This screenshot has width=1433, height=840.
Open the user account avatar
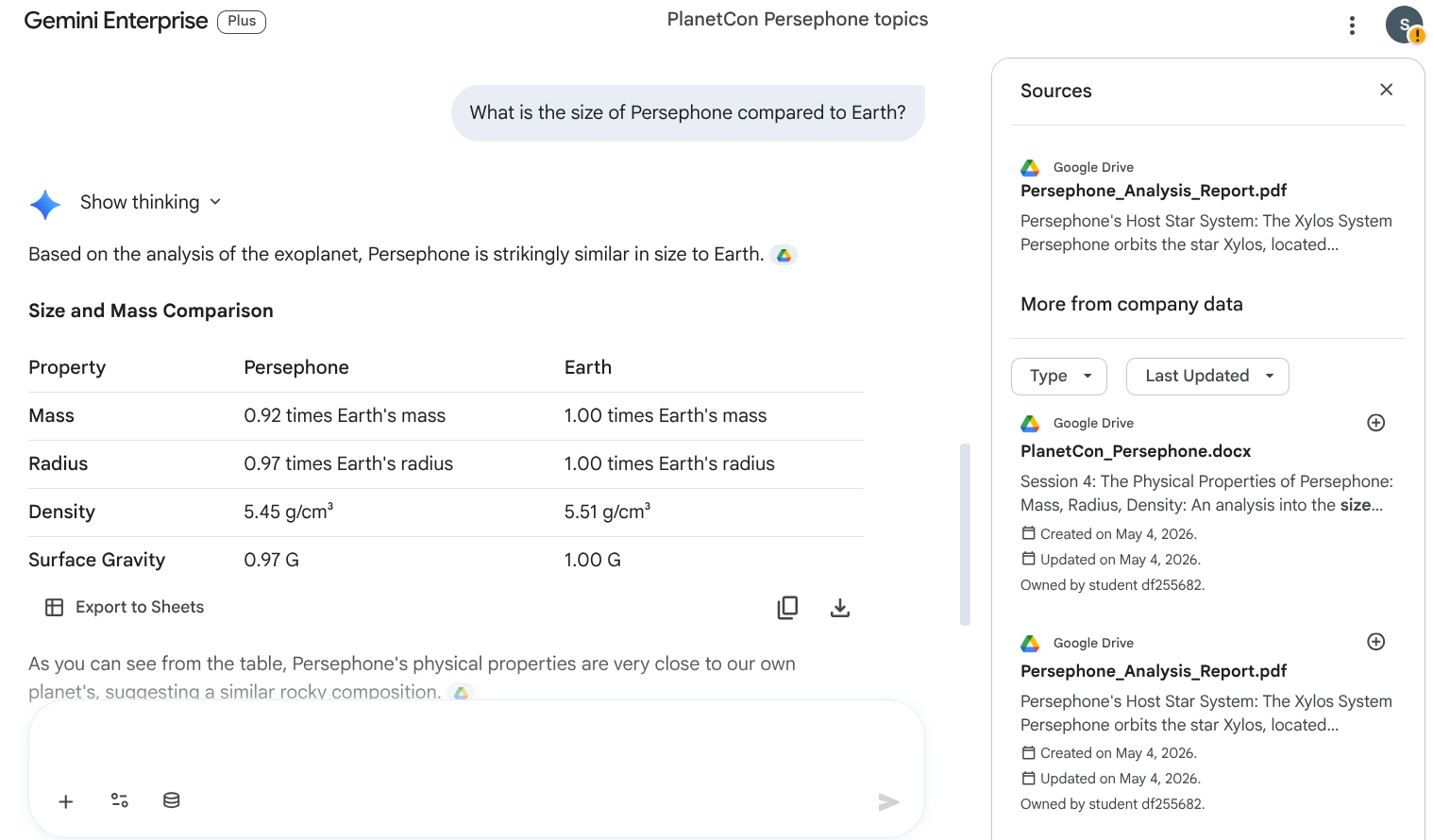(x=1404, y=25)
